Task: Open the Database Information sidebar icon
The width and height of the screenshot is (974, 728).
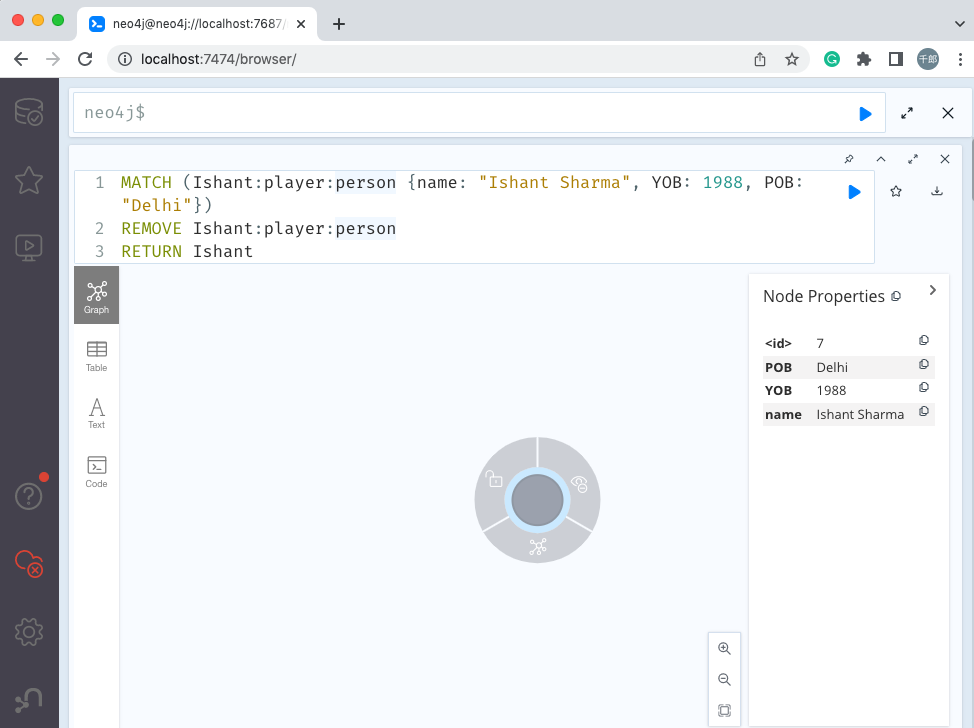Action: pos(29,112)
